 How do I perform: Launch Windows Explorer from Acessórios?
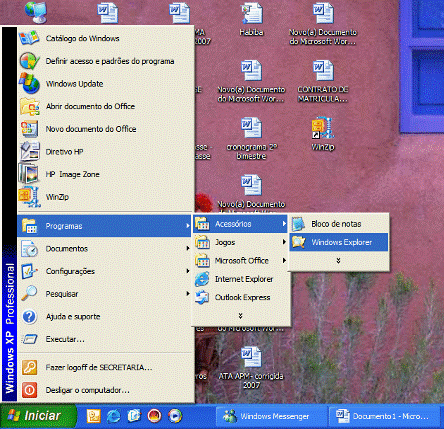coord(339,242)
